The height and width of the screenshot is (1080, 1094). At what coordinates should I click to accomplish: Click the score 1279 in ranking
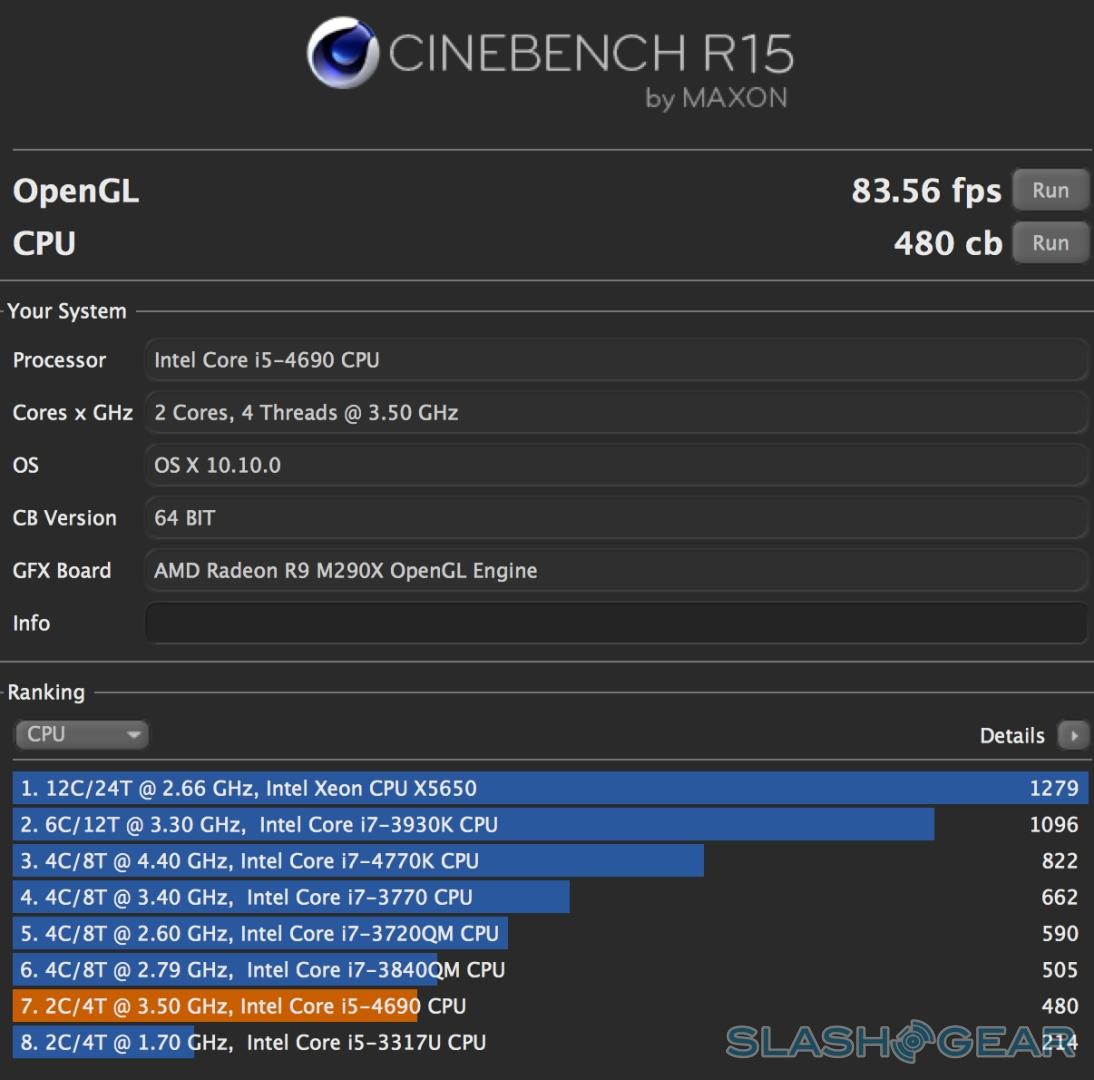[x=1054, y=788]
